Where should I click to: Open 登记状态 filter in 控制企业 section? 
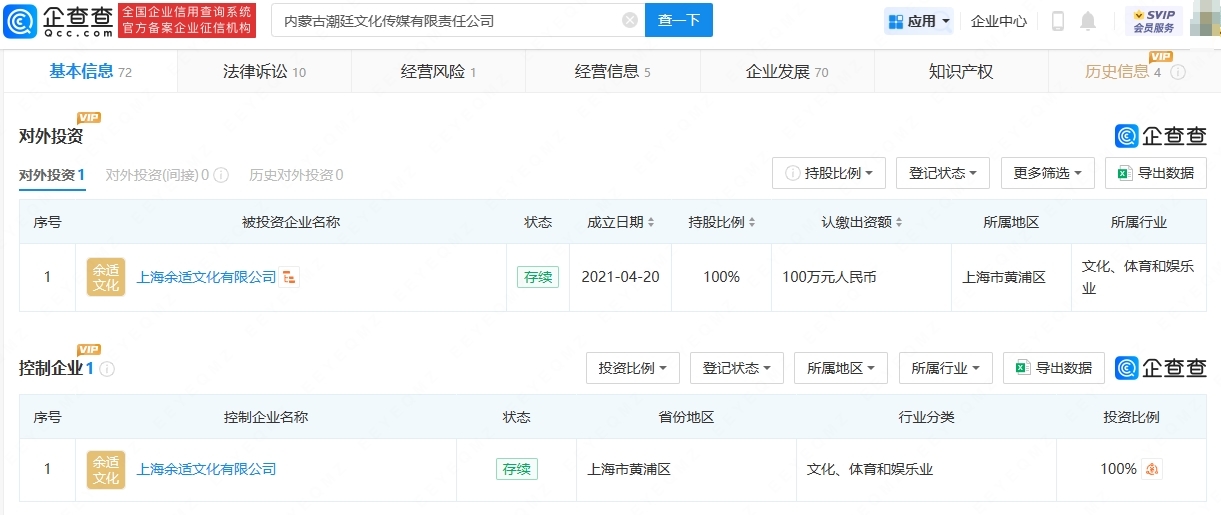[x=737, y=368]
